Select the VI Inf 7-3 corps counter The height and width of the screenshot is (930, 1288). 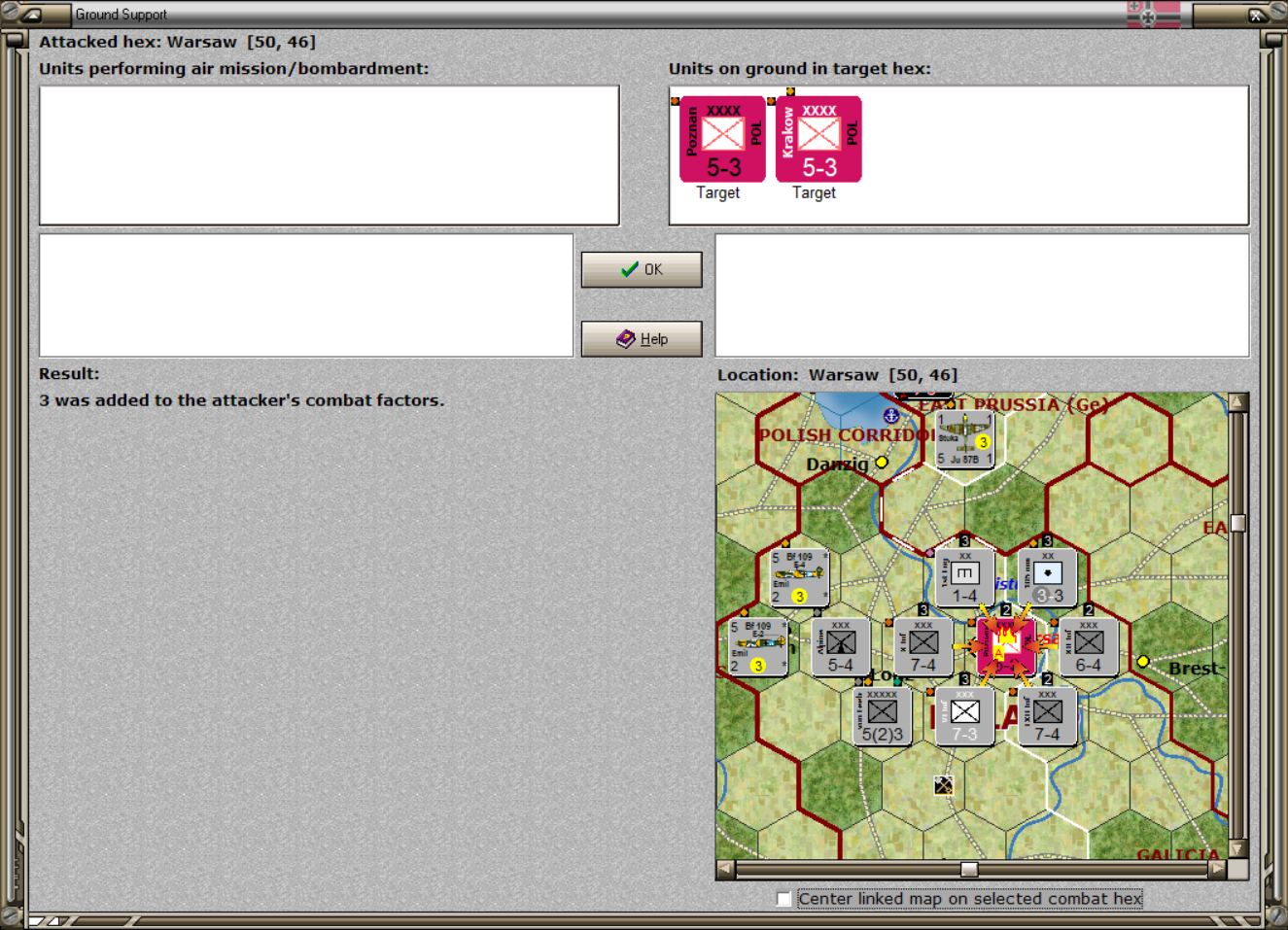click(964, 716)
